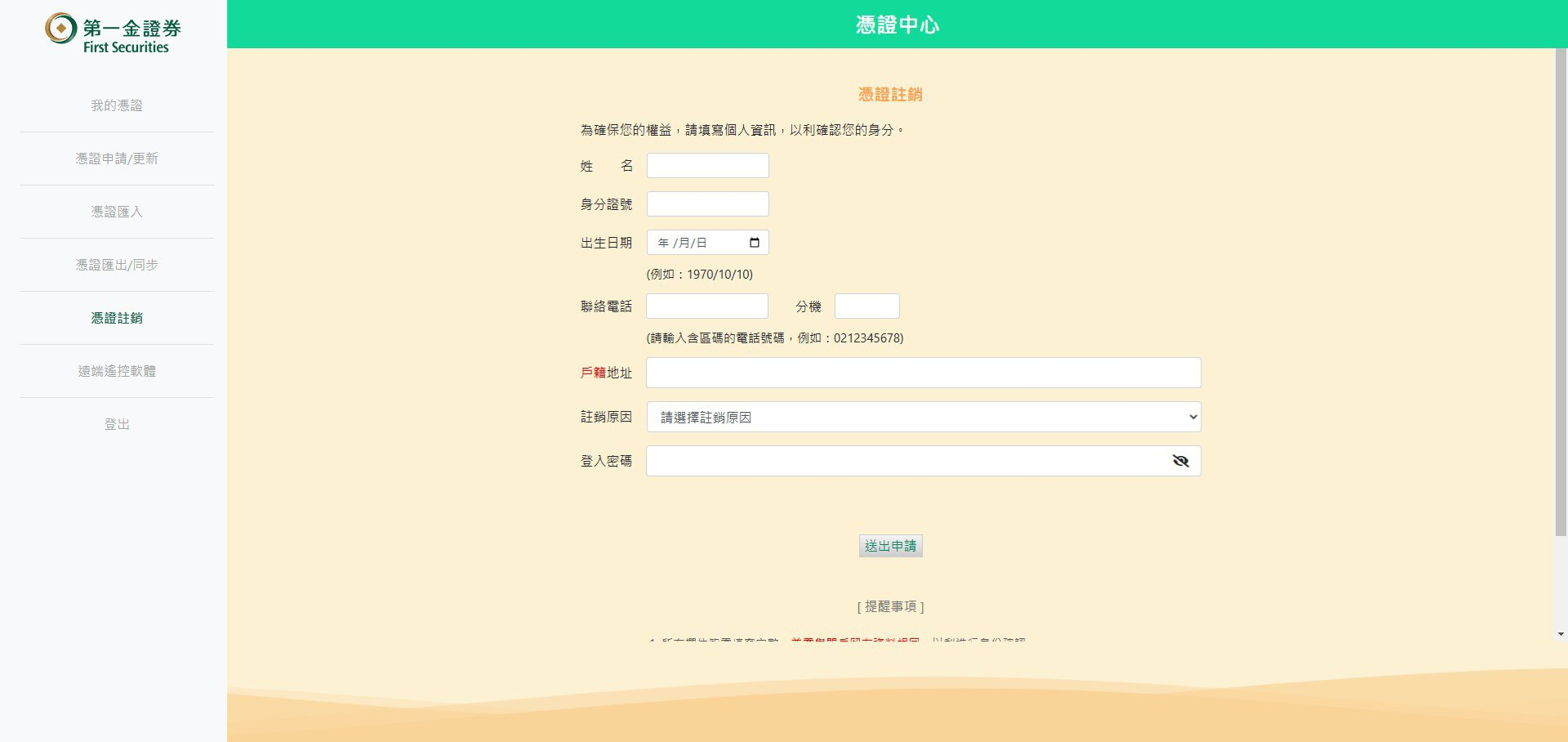Click the 戶籍地址 address input field
This screenshot has width=1568, height=742.
tap(923, 373)
